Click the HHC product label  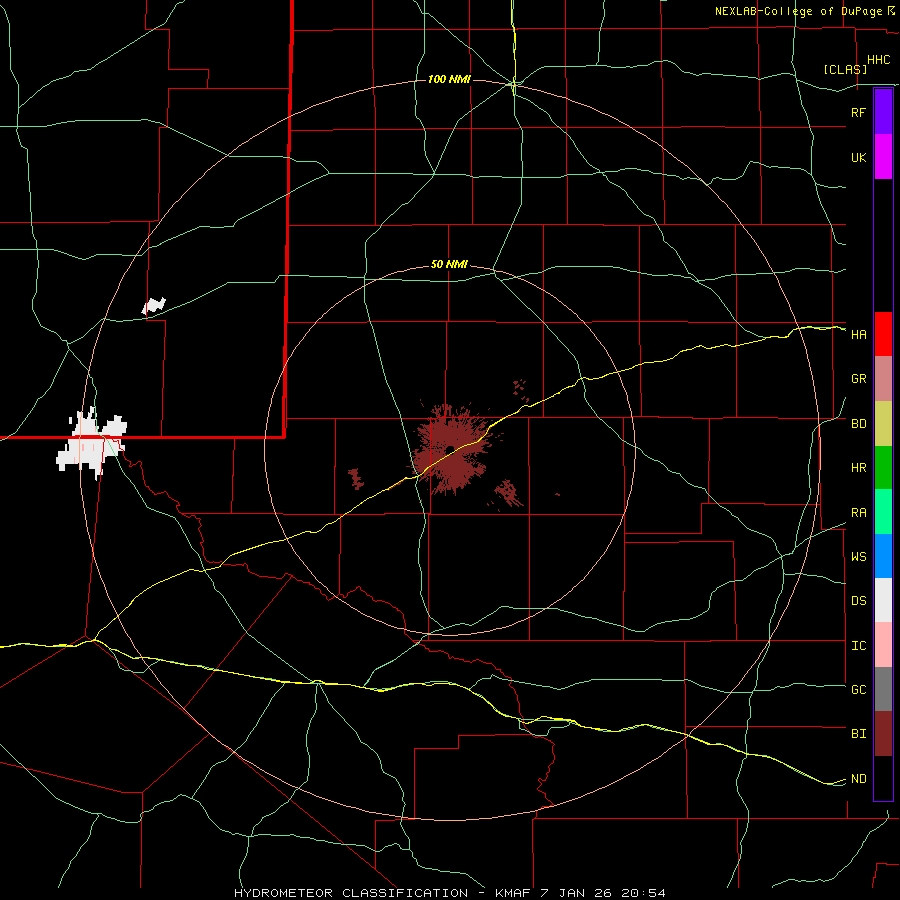point(878,60)
